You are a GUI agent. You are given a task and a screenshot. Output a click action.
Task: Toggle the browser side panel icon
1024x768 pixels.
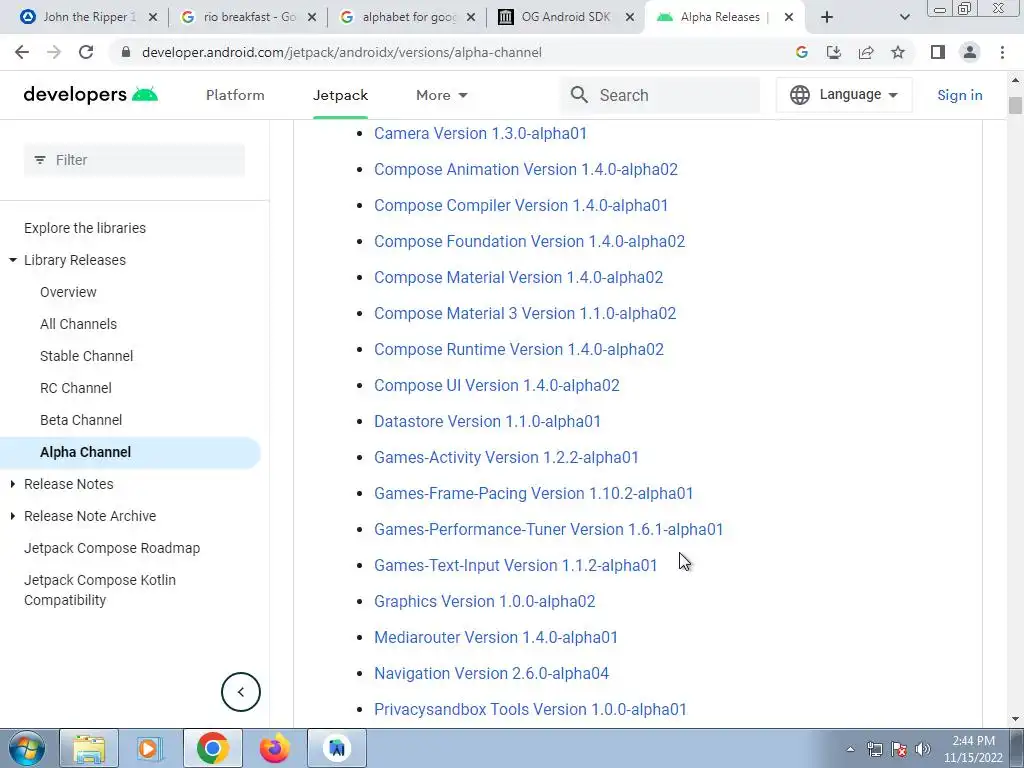coord(938,52)
